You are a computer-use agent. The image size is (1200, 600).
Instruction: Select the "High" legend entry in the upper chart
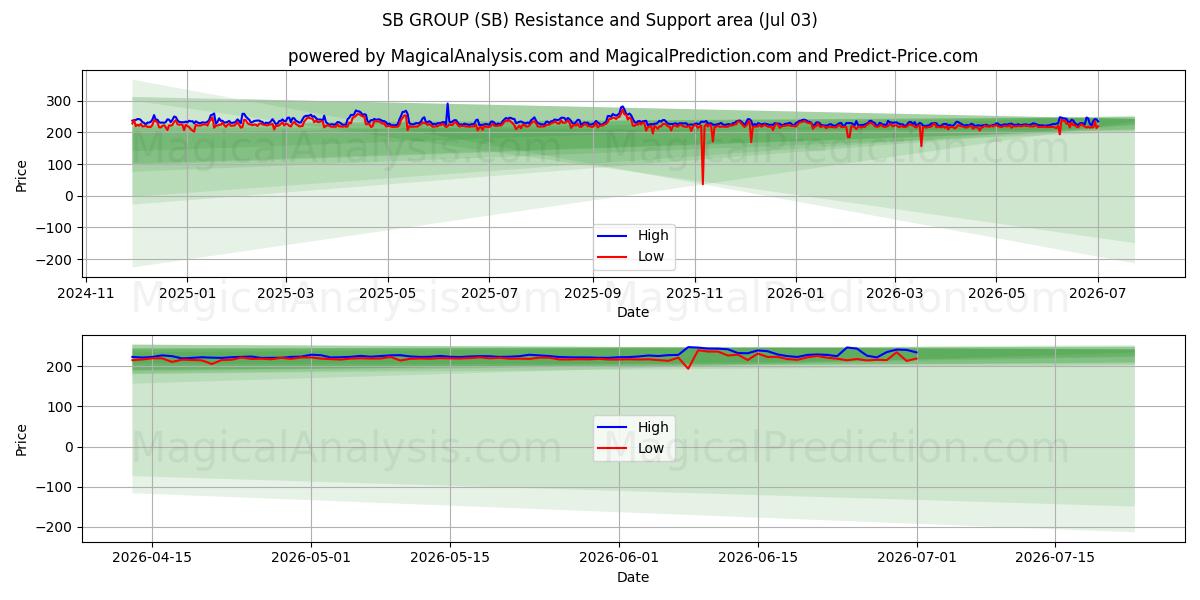pos(653,235)
